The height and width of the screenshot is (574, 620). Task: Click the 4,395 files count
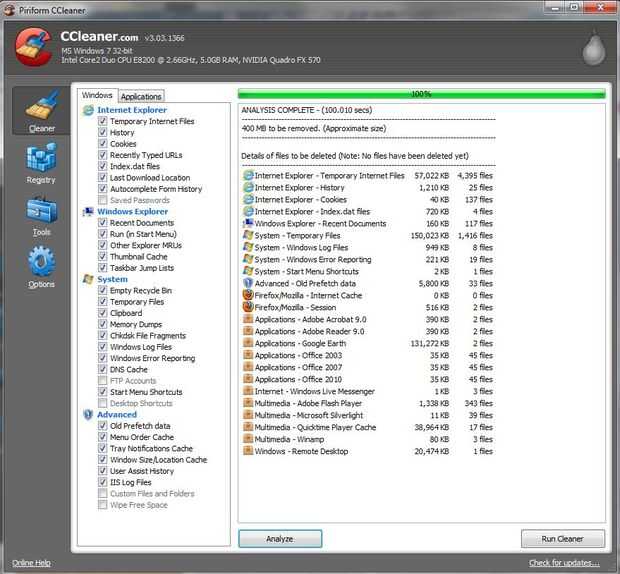[475, 176]
